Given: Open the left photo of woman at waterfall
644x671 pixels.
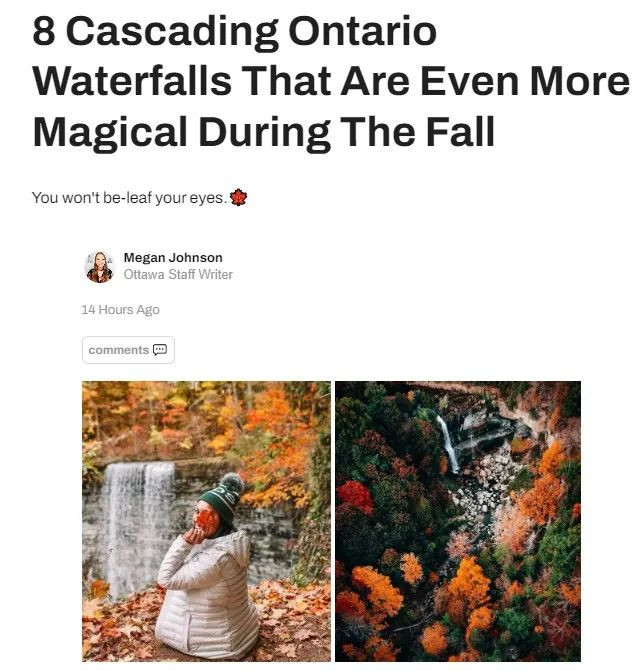Looking at the screenshot, I should (x=206, y=521).
